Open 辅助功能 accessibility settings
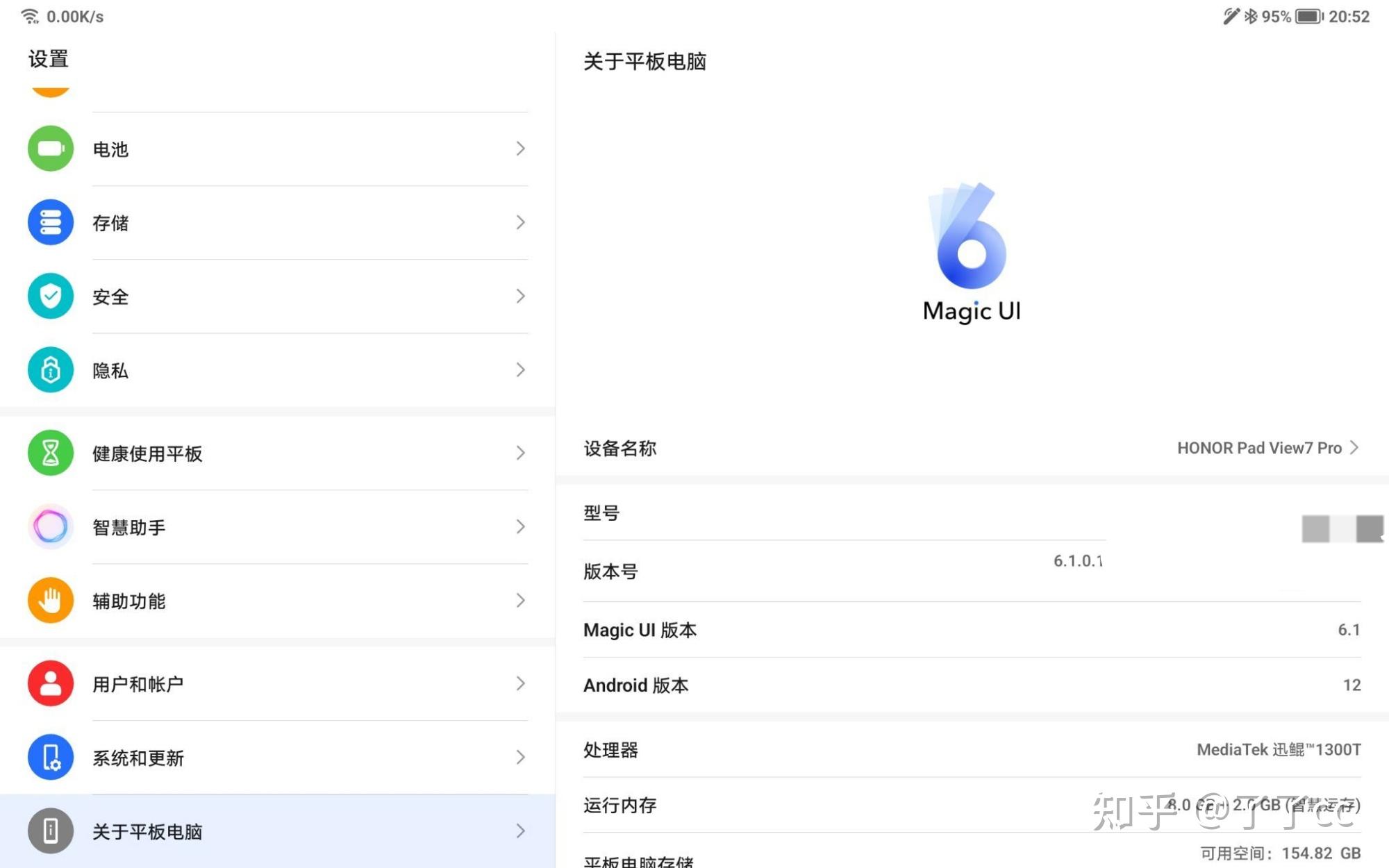Viewport: 1389px width, 868px height. click(278, 601)
